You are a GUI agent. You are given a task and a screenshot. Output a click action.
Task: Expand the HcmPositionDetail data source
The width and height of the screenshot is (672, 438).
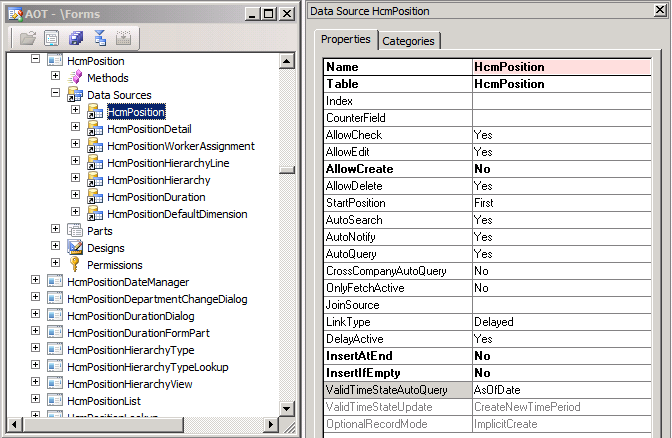(75, 126)
